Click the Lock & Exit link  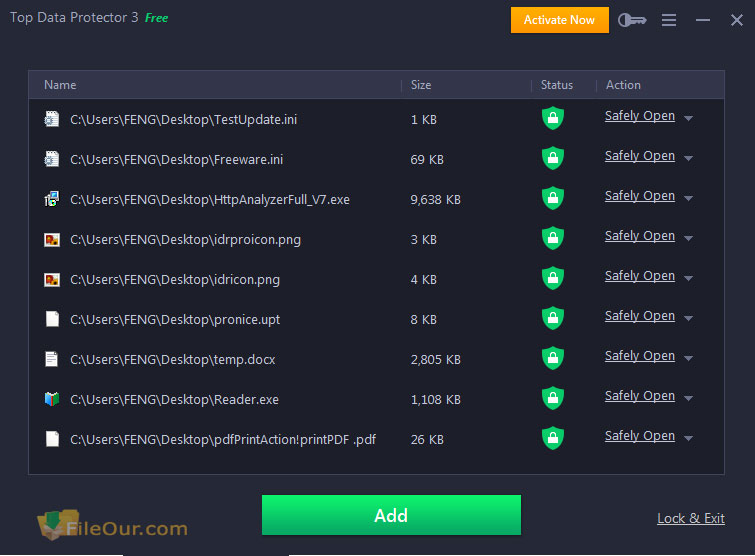click(x=691, y=518)
